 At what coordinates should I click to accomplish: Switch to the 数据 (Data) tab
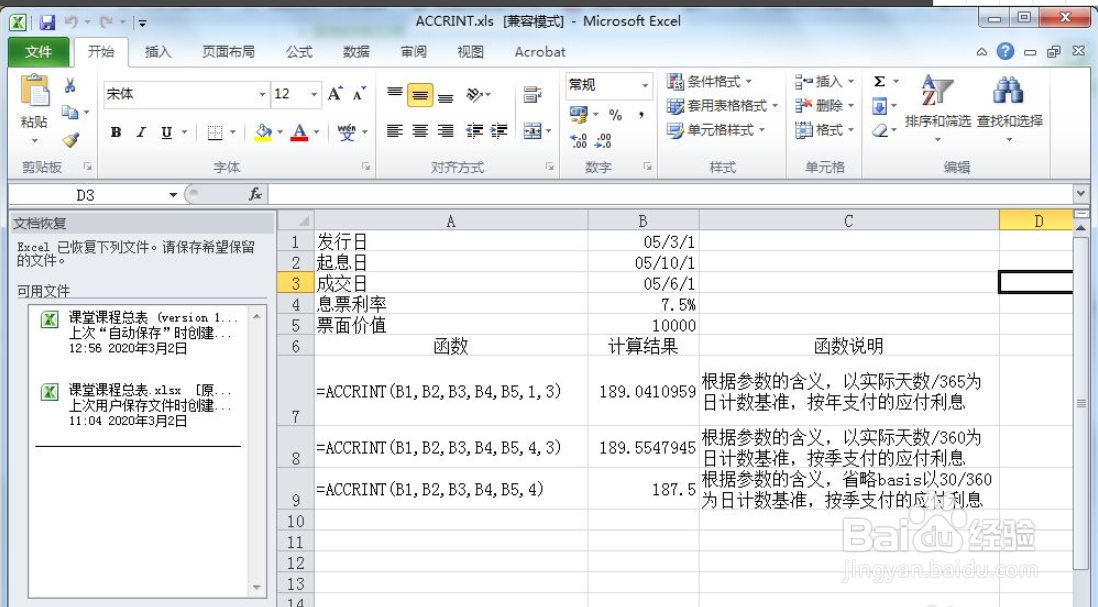[x=356, y=52]
